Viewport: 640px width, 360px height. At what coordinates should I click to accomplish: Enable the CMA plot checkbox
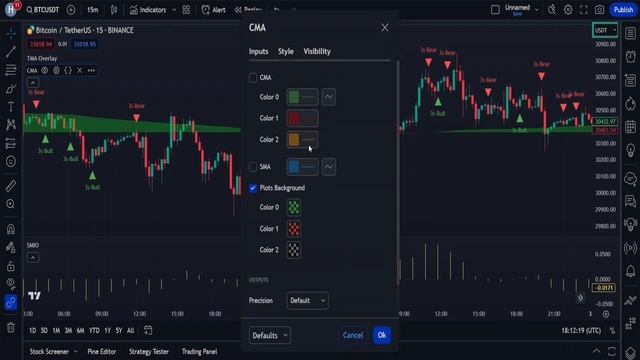coord(253,77)
